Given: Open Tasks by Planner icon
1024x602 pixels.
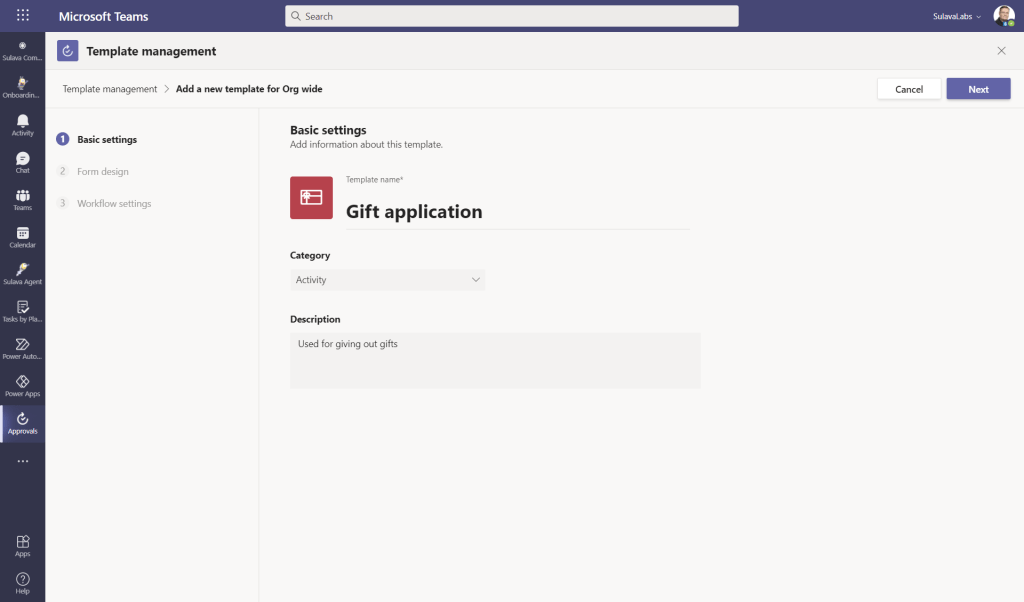Looking at the screenshot, I should point(22,311).
